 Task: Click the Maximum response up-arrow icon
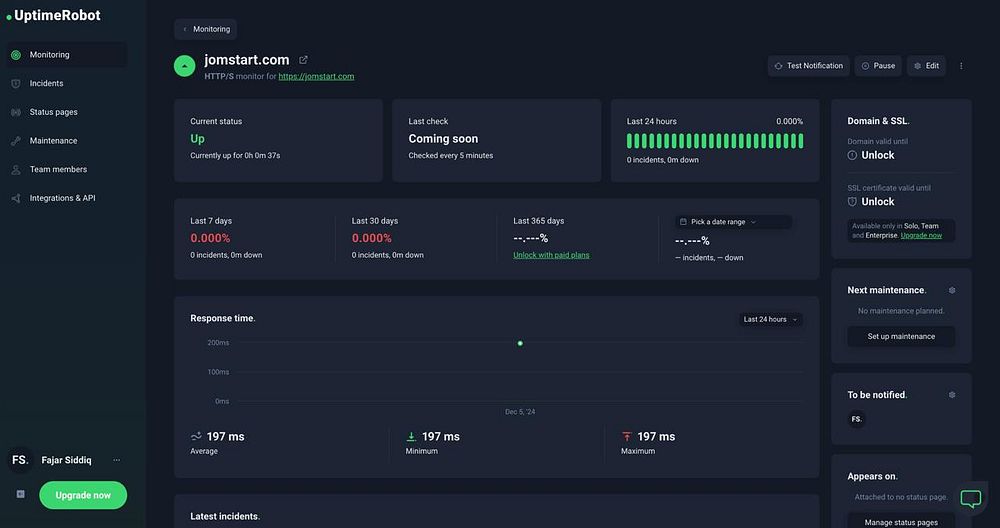click(627, 437)
